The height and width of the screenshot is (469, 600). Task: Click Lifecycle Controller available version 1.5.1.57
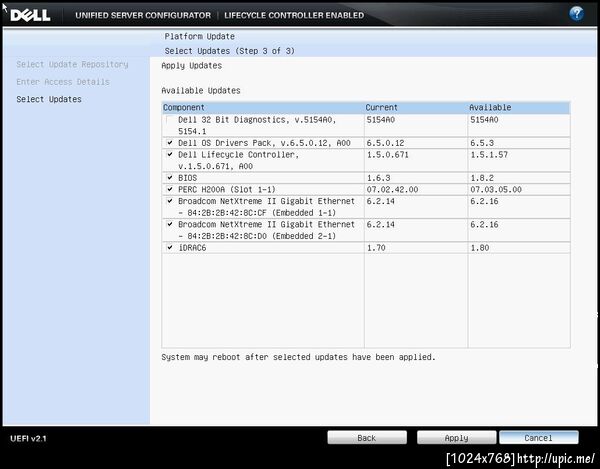(x=489, y=155)
